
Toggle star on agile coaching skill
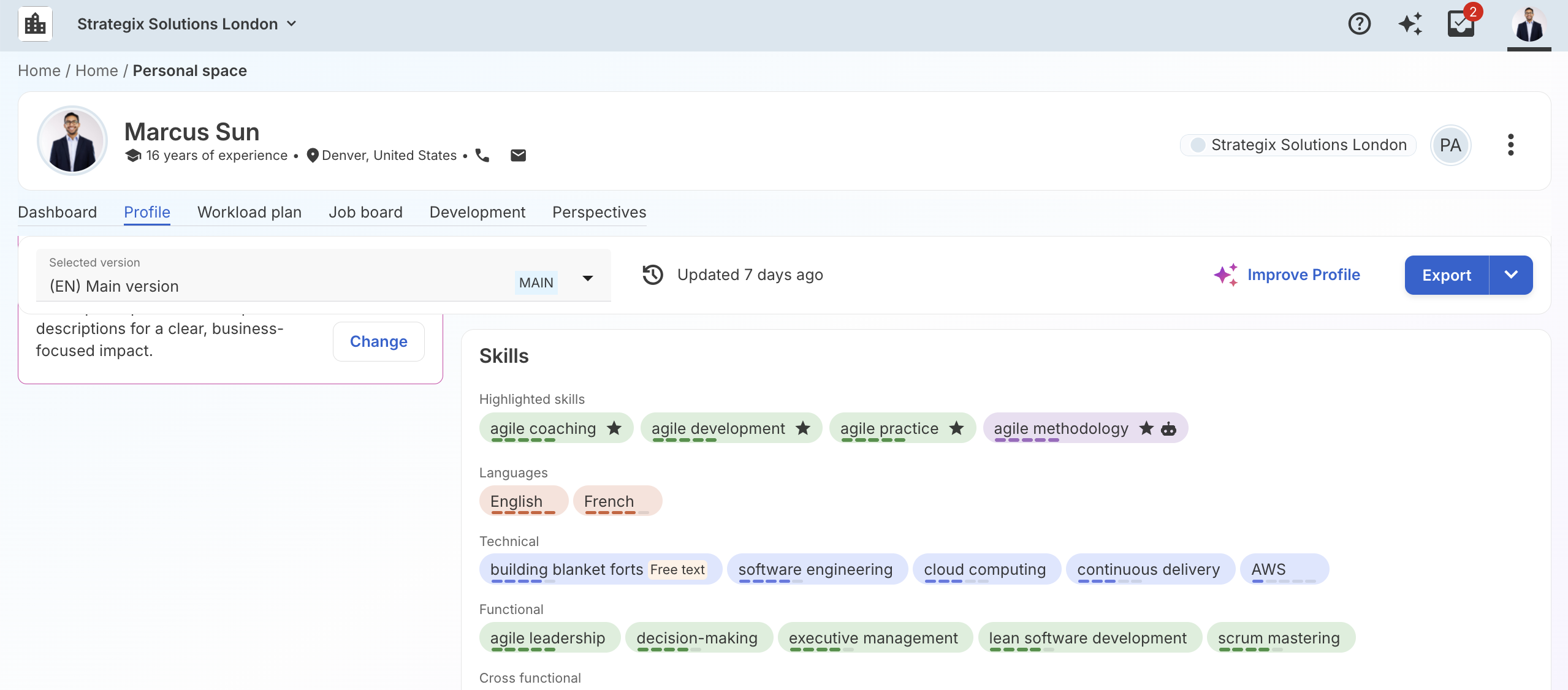(x=614, y=428)
